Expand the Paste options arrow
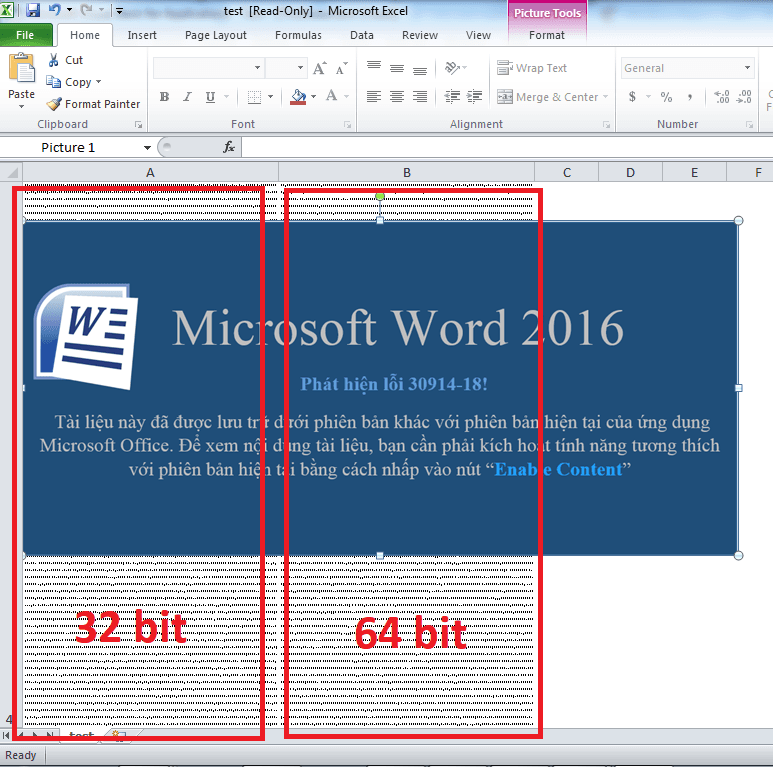 click(x=21, y=106)
